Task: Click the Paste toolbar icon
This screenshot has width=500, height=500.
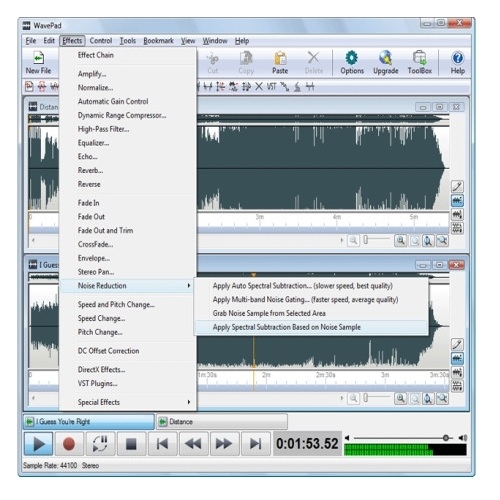Action: (x=280, y=63)
